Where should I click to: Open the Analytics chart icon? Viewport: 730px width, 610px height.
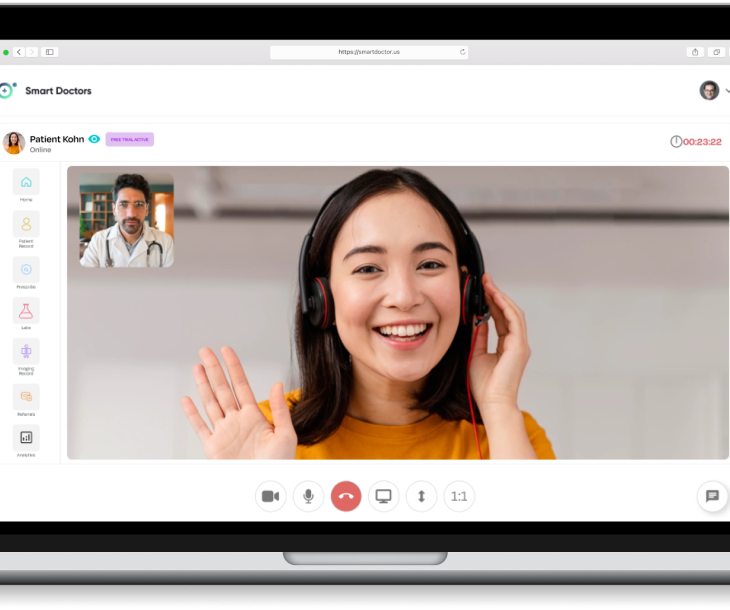coord(26,437)
